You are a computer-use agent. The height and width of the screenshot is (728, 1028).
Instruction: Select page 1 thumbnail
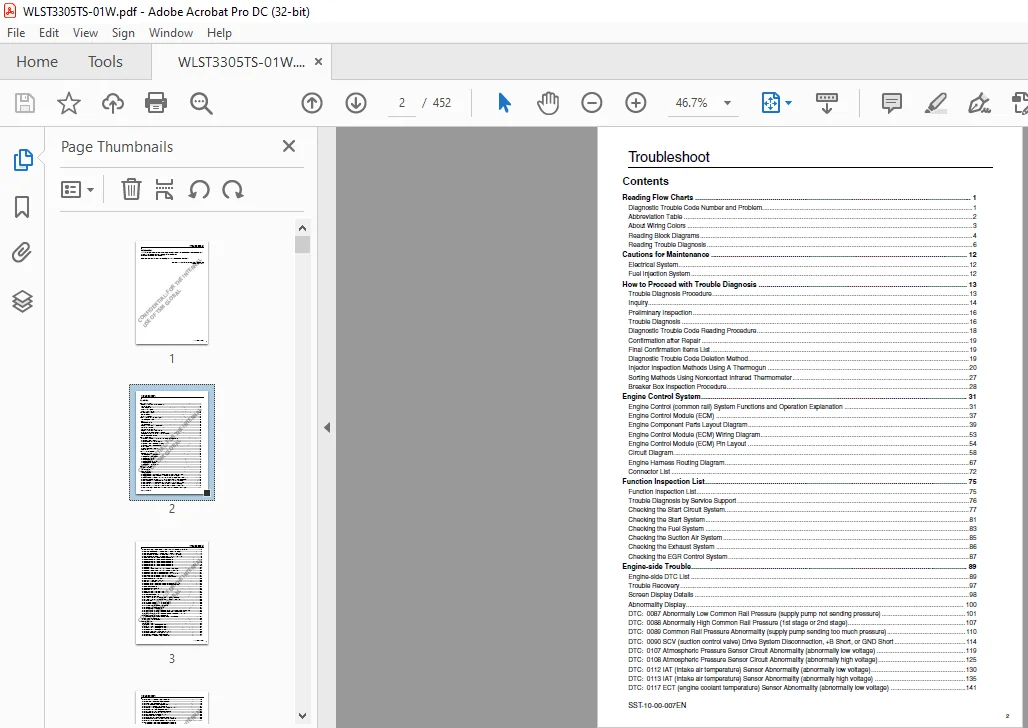pyautogui.click(x=172, y=293)
